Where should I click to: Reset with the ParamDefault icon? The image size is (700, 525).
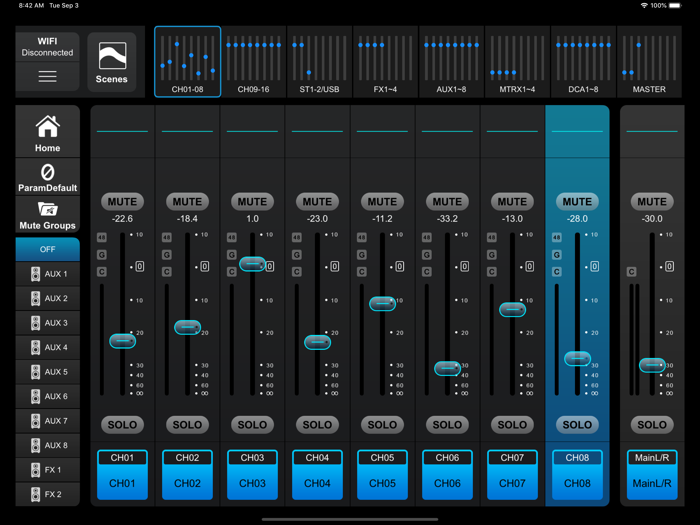pyautogui.click(x=48, y=178)
